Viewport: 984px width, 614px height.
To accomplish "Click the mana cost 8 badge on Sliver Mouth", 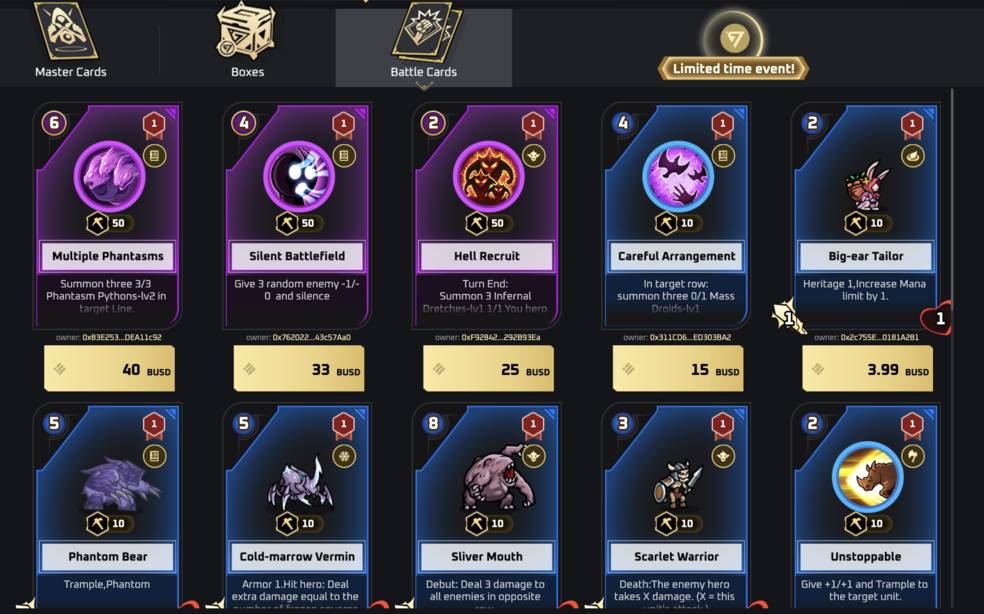I will [433, 423].
